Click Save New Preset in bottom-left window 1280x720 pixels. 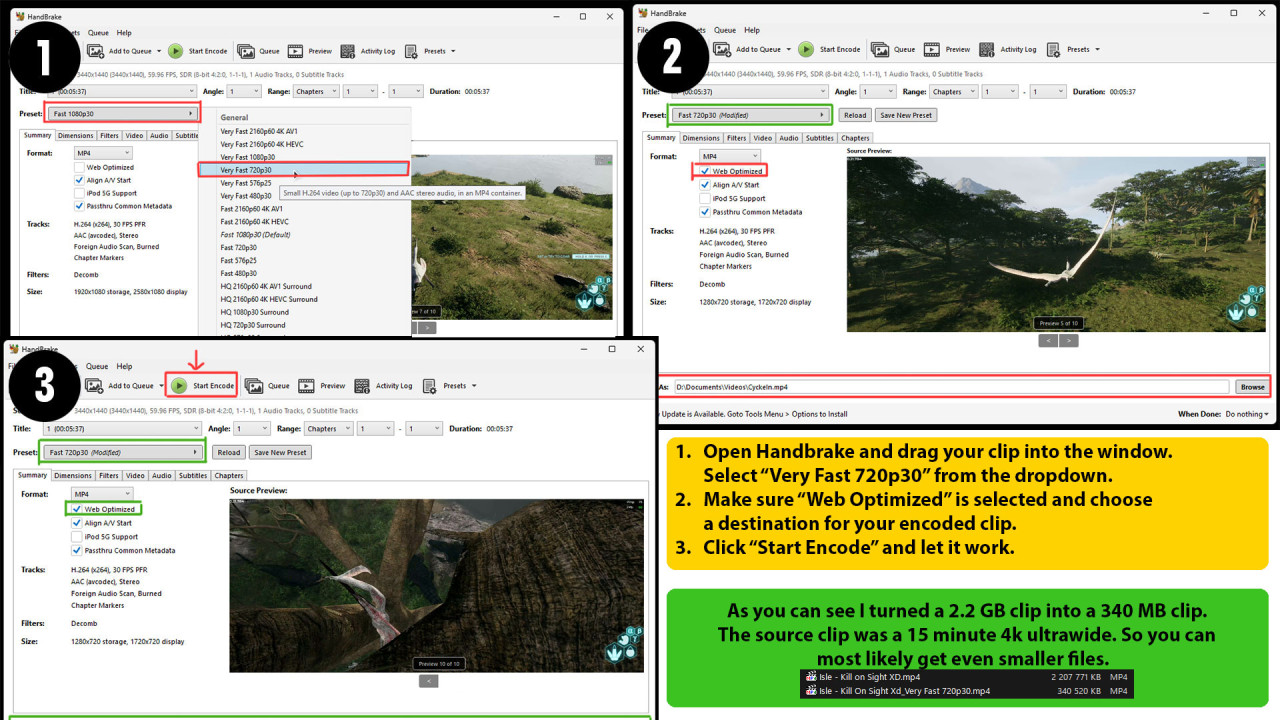tap(280, 452)
